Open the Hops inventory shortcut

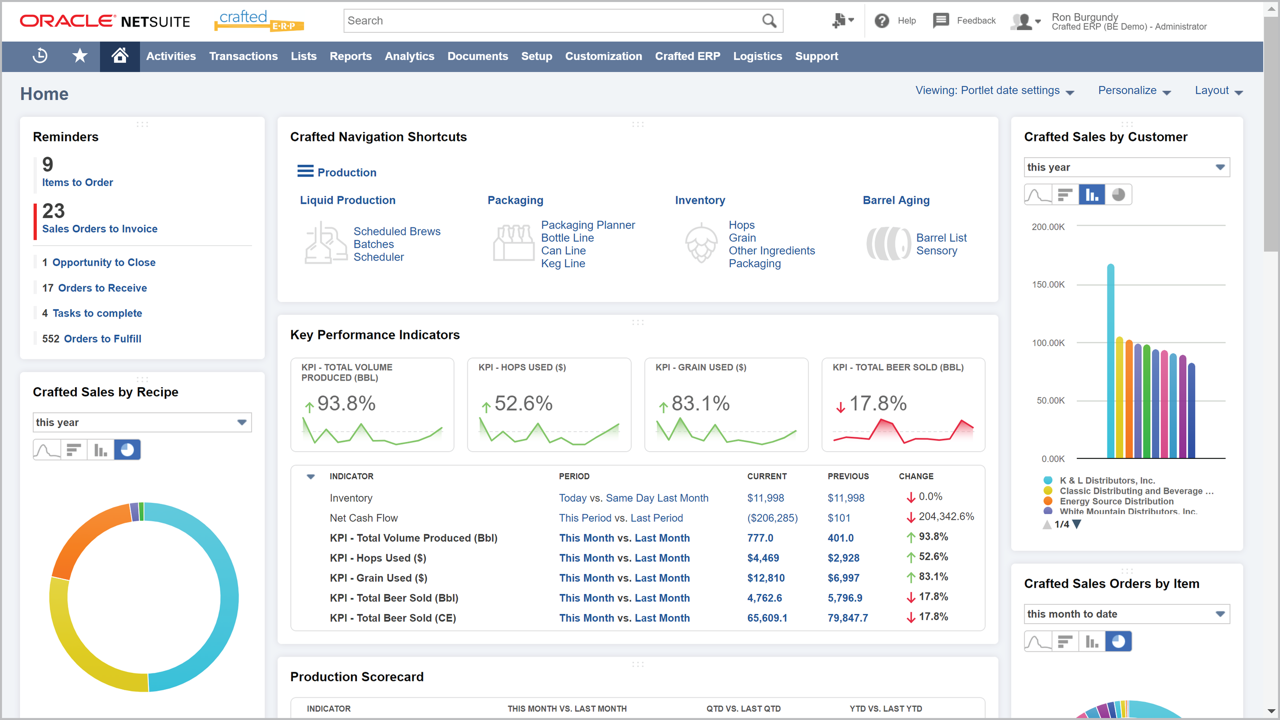point(742,225)
